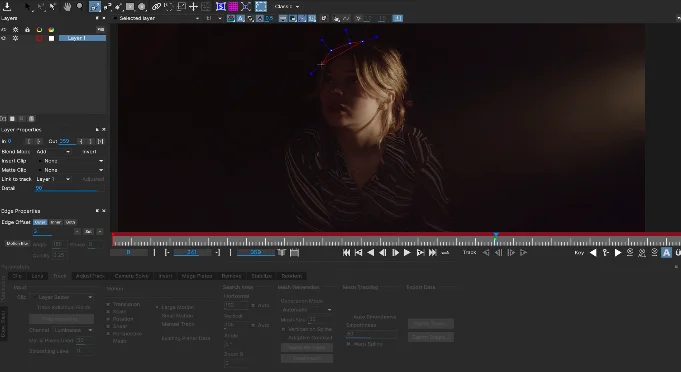681x372 pixels.
Task: Switch to the AdjustTrack tab
Action: pos(90,276)
